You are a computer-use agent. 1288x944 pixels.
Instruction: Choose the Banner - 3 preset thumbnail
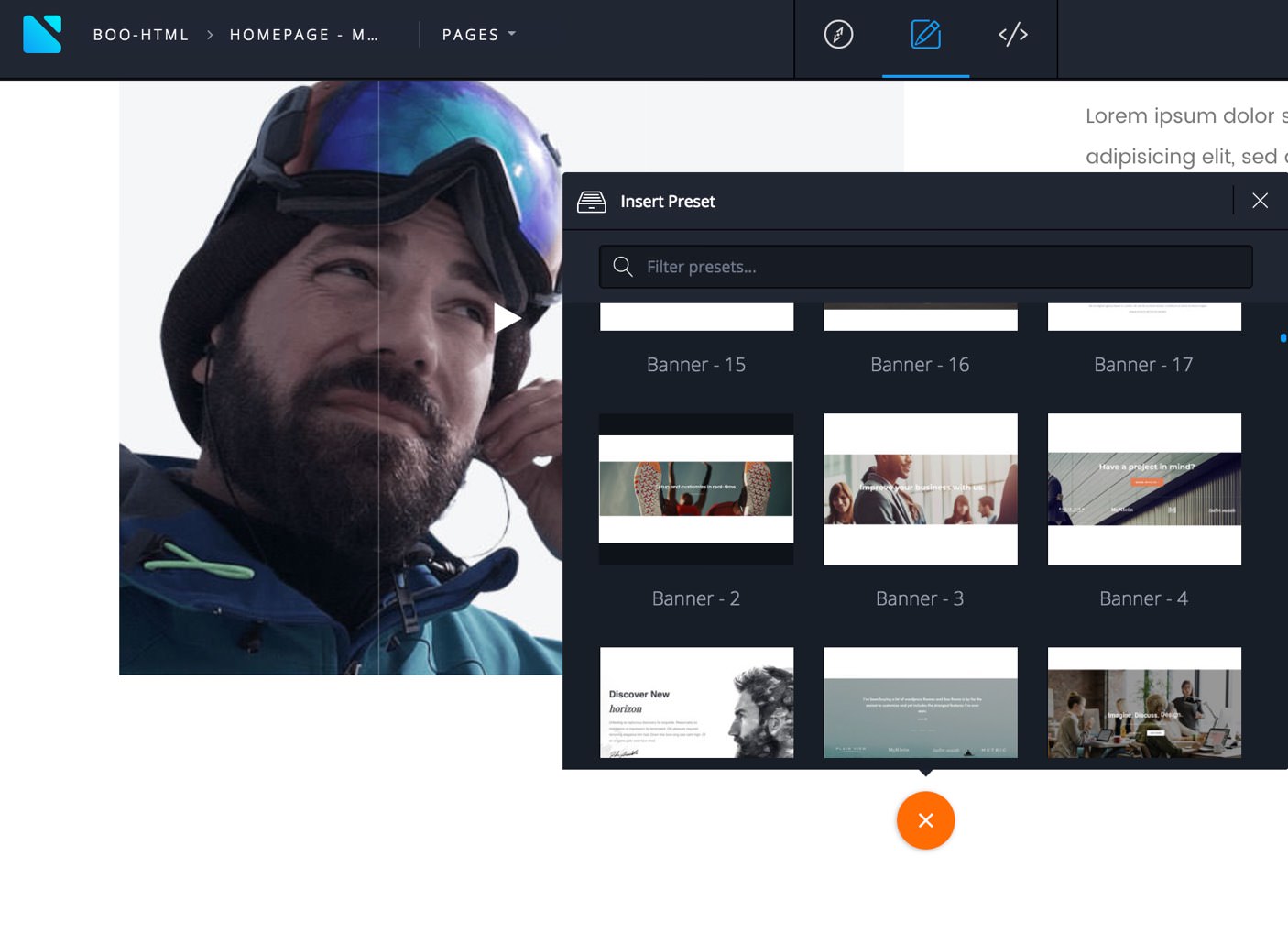(x=921, y=489)
